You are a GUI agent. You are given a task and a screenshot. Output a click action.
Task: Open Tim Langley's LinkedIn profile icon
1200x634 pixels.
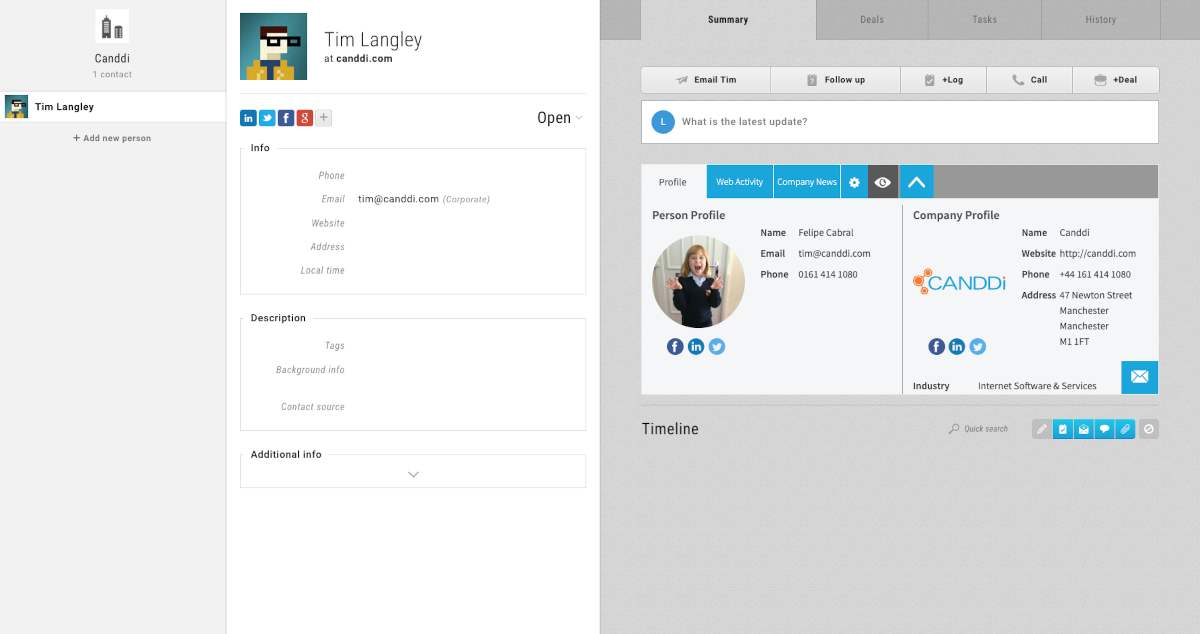point(248,118)
